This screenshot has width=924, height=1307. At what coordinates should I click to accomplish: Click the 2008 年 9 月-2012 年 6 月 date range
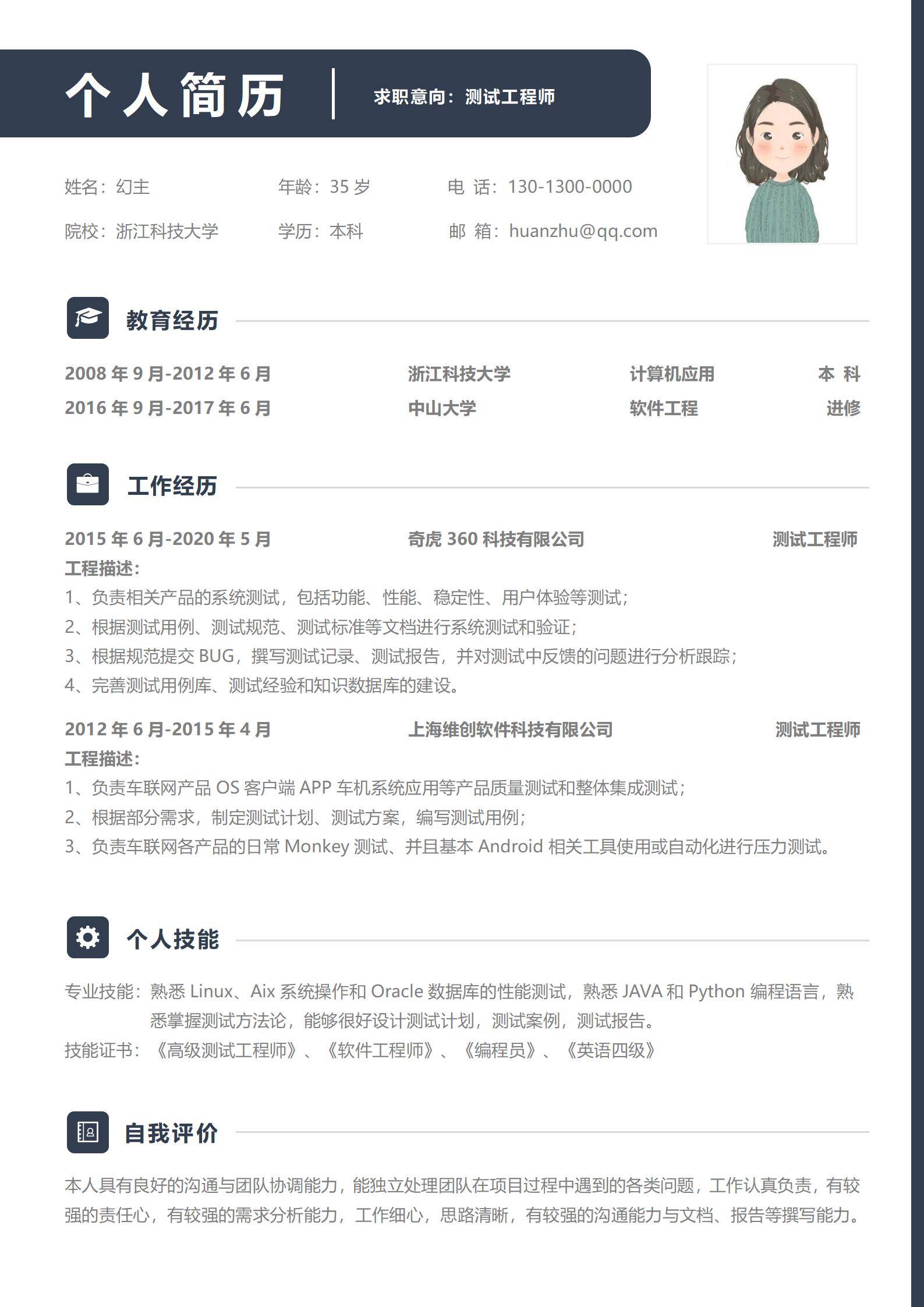click(x=168, y=374)
